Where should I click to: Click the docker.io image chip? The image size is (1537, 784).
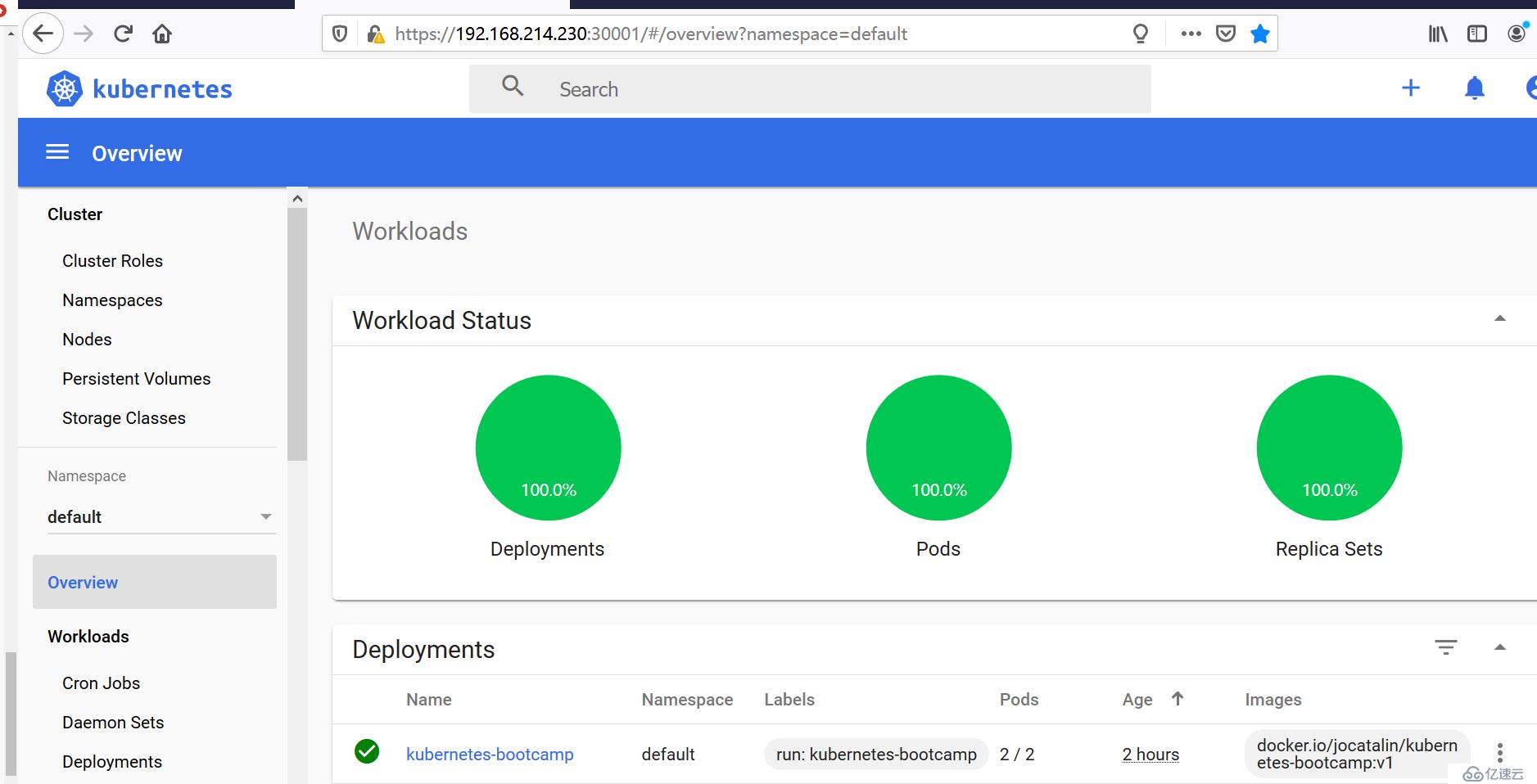[x=1357, y=754]
